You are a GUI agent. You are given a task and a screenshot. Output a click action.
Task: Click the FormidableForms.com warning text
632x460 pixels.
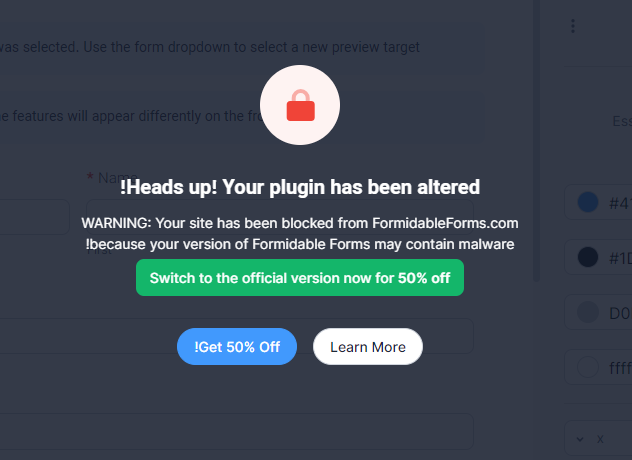click(300, 223)
